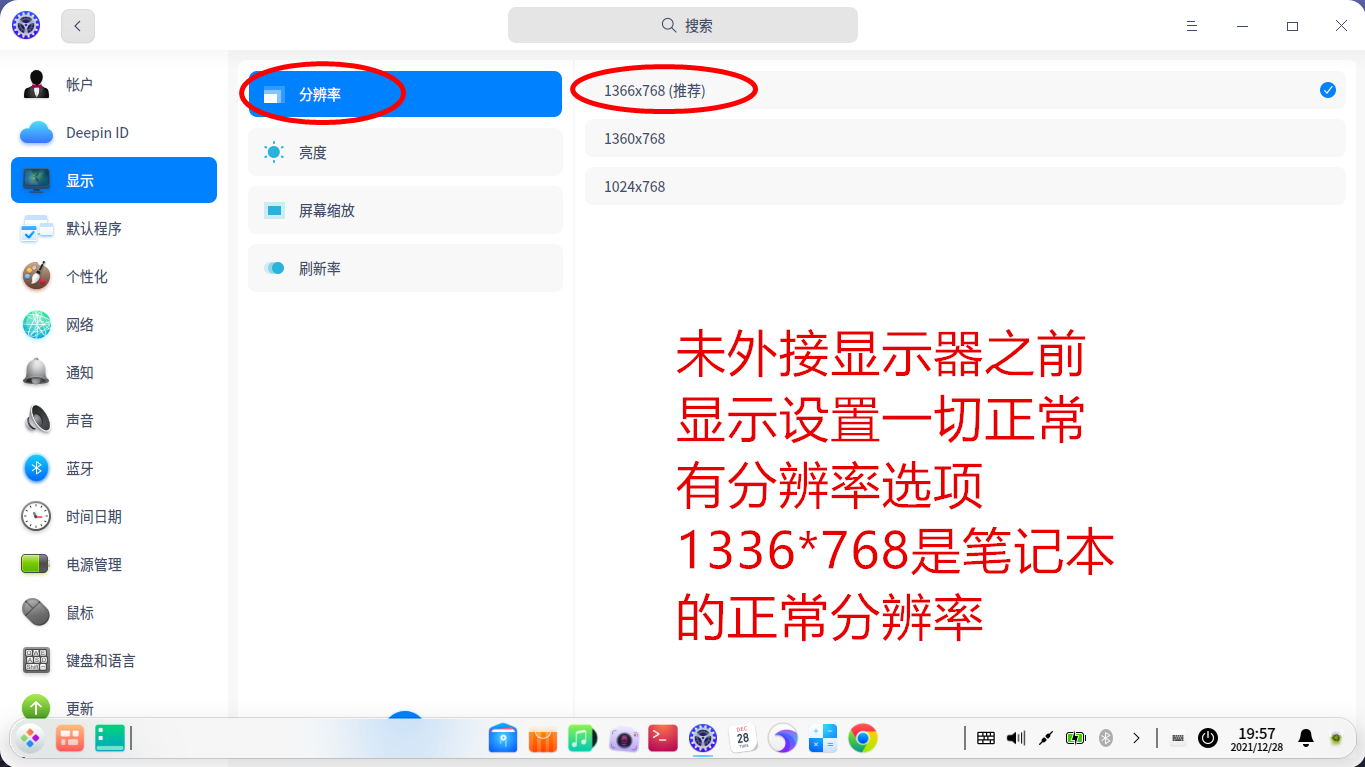Open the 时间日期 clock icon
This screenshot has width=1365, height=767.
tap(36, 516)
